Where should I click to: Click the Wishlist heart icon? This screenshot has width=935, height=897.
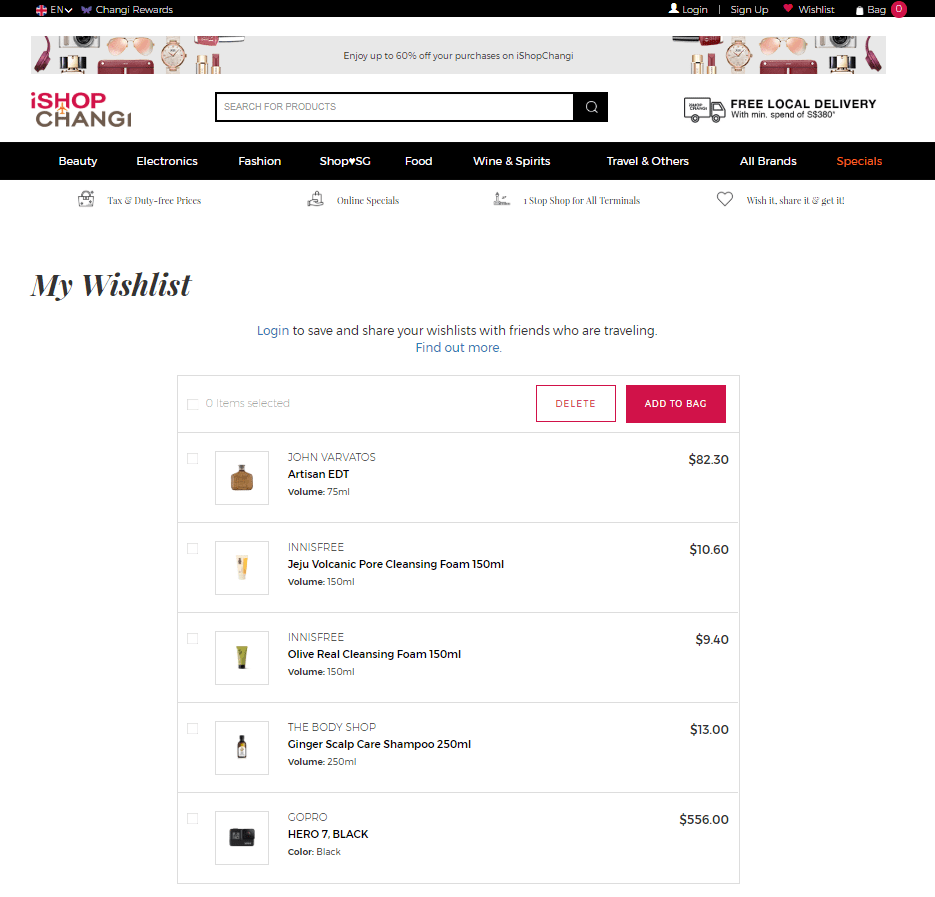[x=788, y=8]
